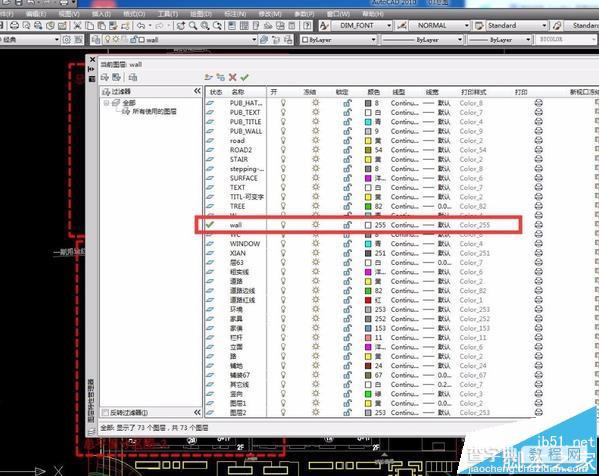Select all-used-layers filter tree item
599x476 pixels.
pos(154,112)
